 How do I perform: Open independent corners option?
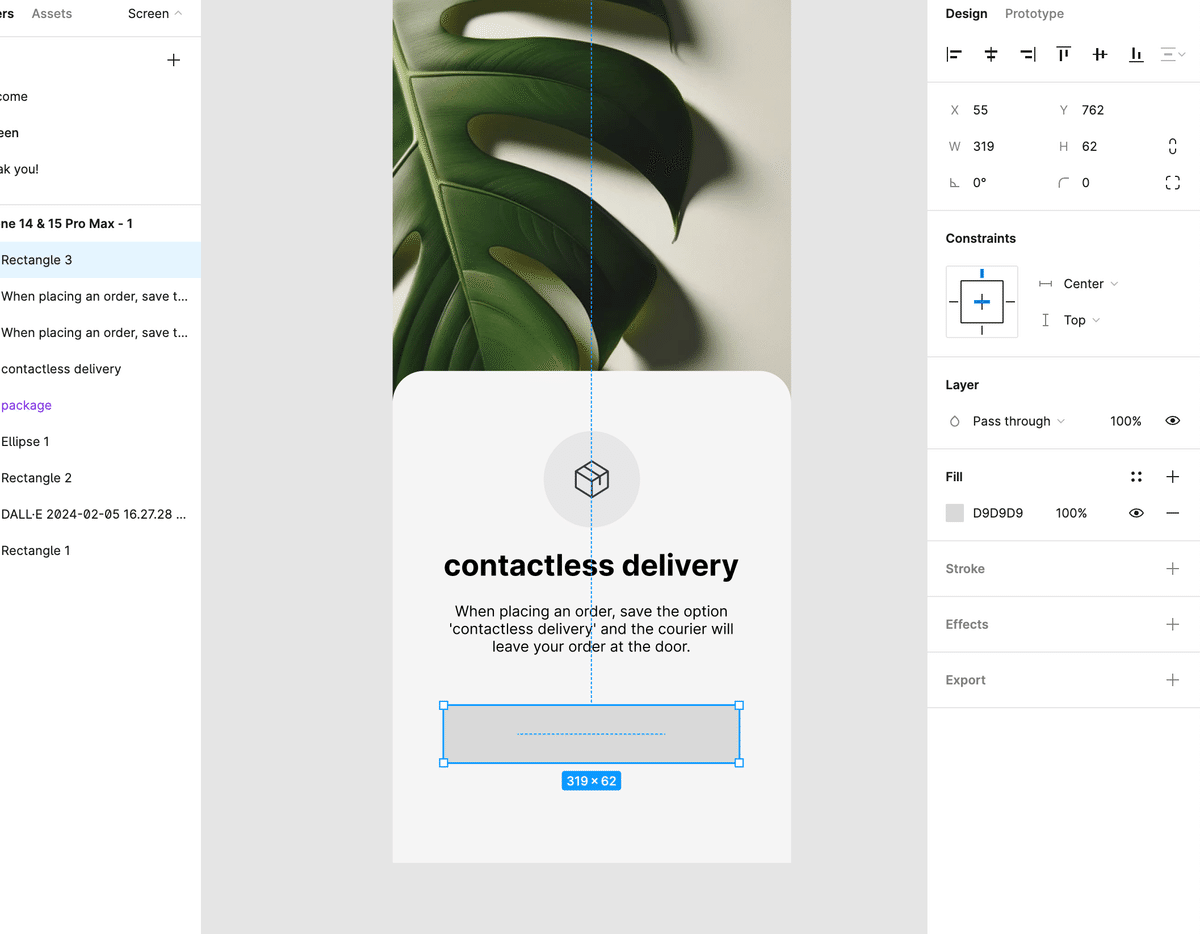coord(1173,183)
